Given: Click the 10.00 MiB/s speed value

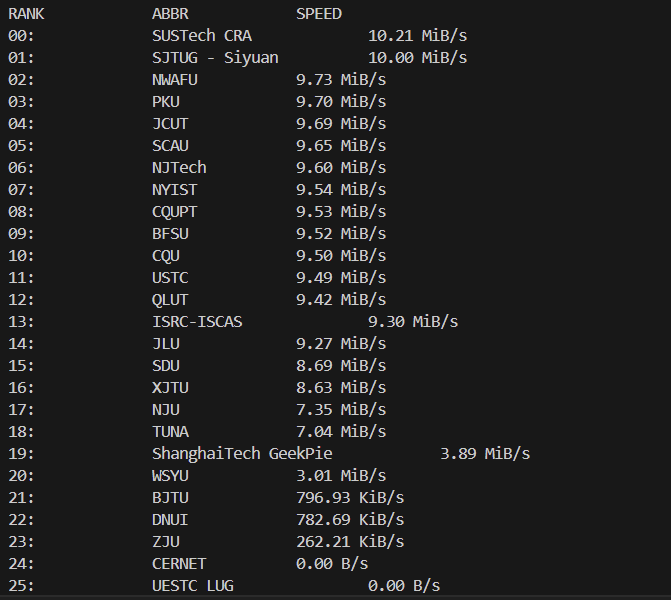Looking at the screenshot, I should point(418,58).
